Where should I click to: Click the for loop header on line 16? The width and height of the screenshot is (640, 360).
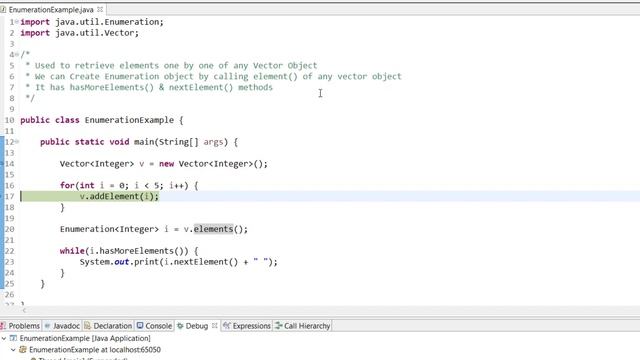129,186
